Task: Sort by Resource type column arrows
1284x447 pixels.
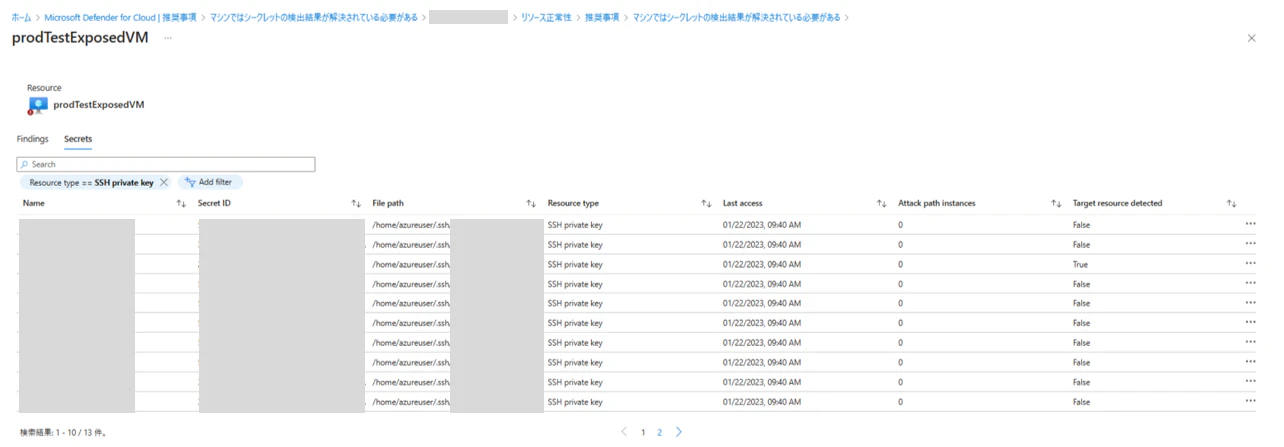Action: 706,203
